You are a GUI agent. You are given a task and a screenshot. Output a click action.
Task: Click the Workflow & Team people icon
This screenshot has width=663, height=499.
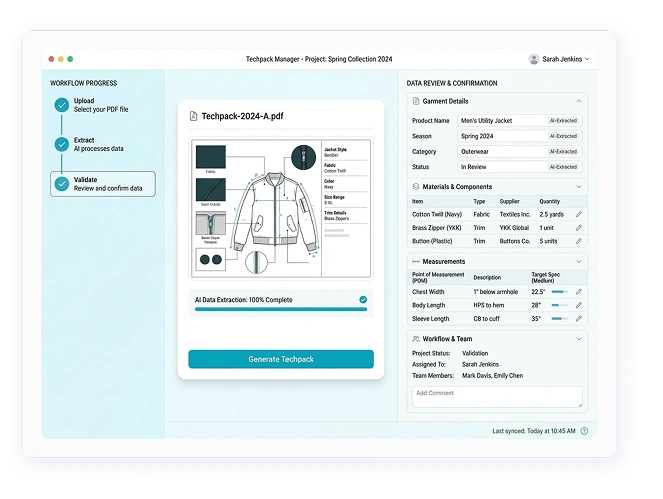tap(416, 339)
